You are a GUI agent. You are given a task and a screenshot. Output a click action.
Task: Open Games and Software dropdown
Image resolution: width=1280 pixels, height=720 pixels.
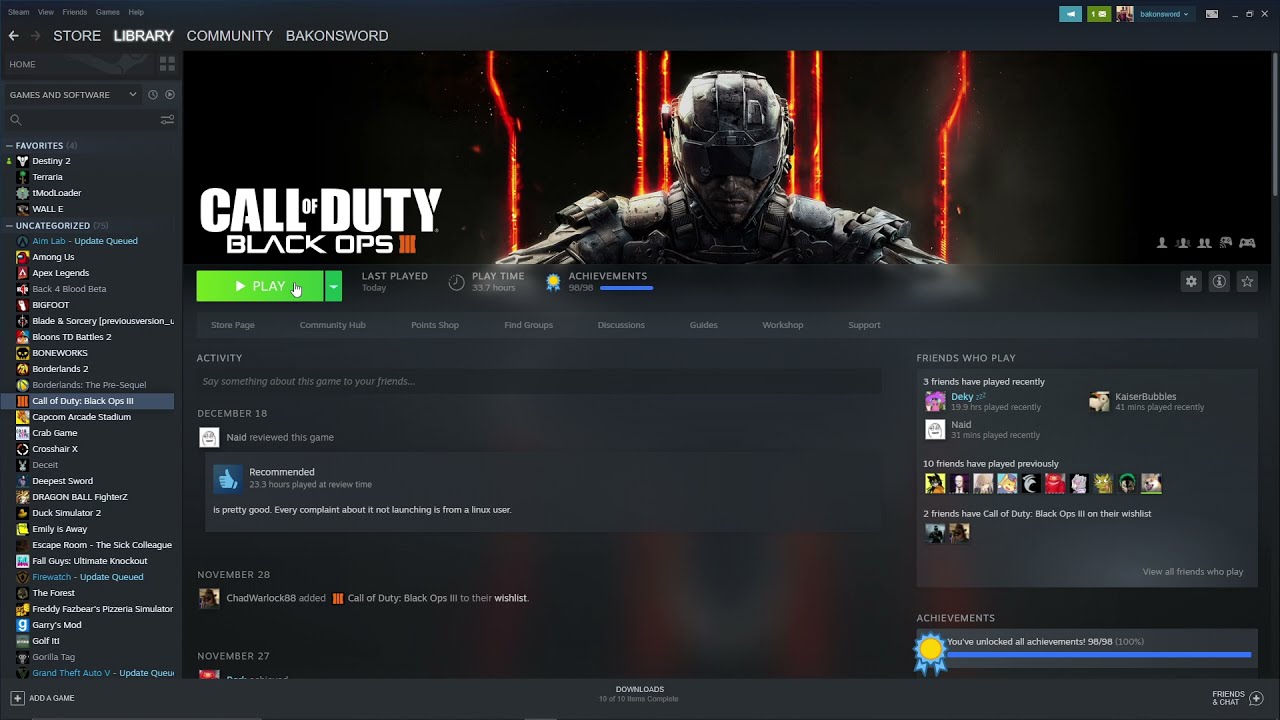click(x=73, y=95)
